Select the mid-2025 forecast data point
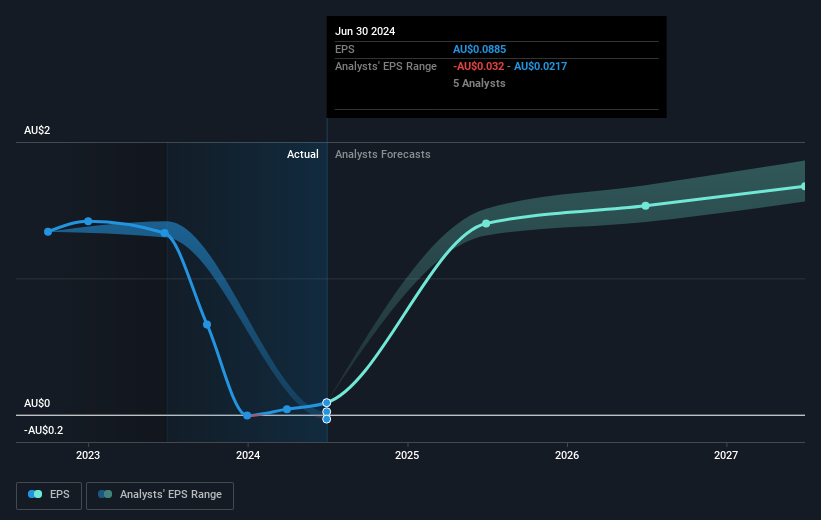 (486, 224)
